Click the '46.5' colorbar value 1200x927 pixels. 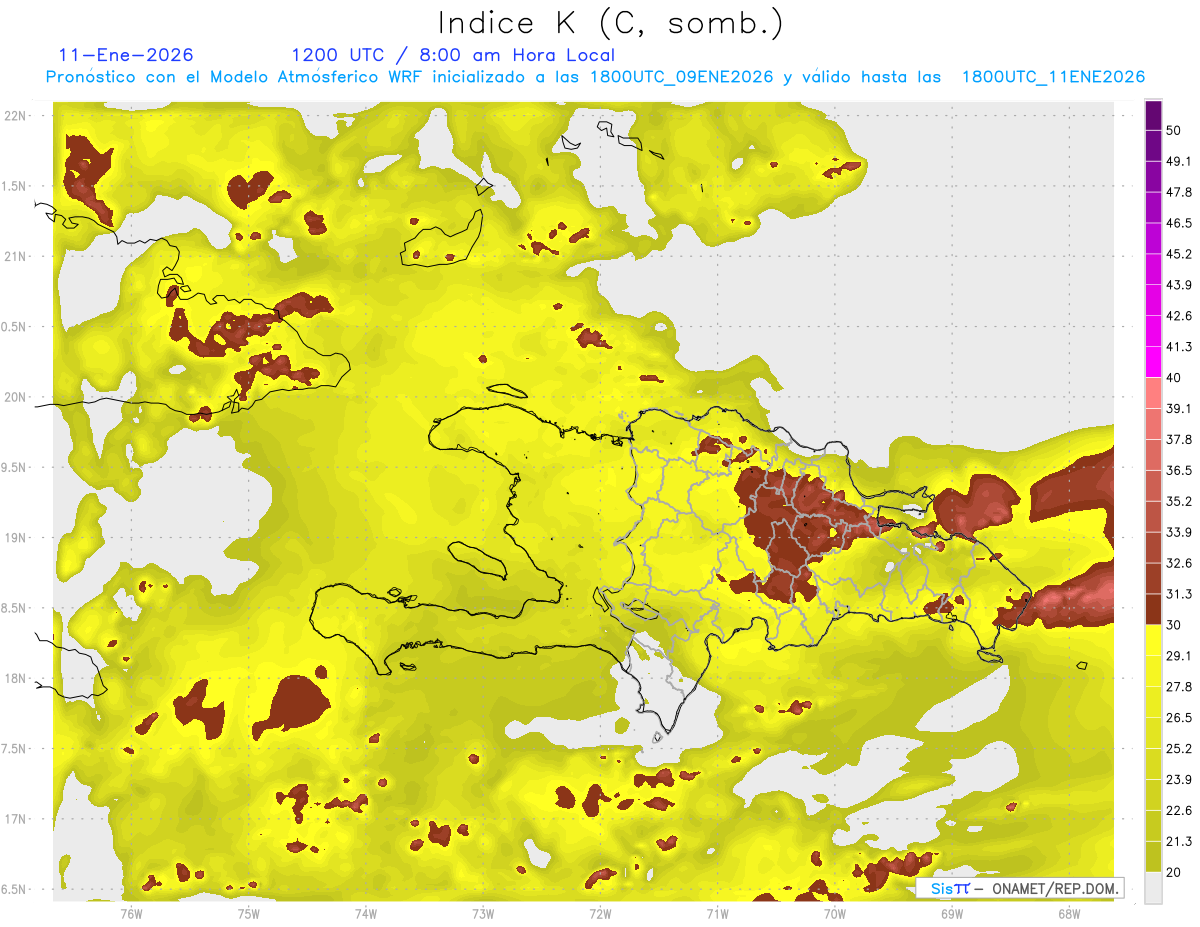pyautogui.click(x=1180, y=223)
